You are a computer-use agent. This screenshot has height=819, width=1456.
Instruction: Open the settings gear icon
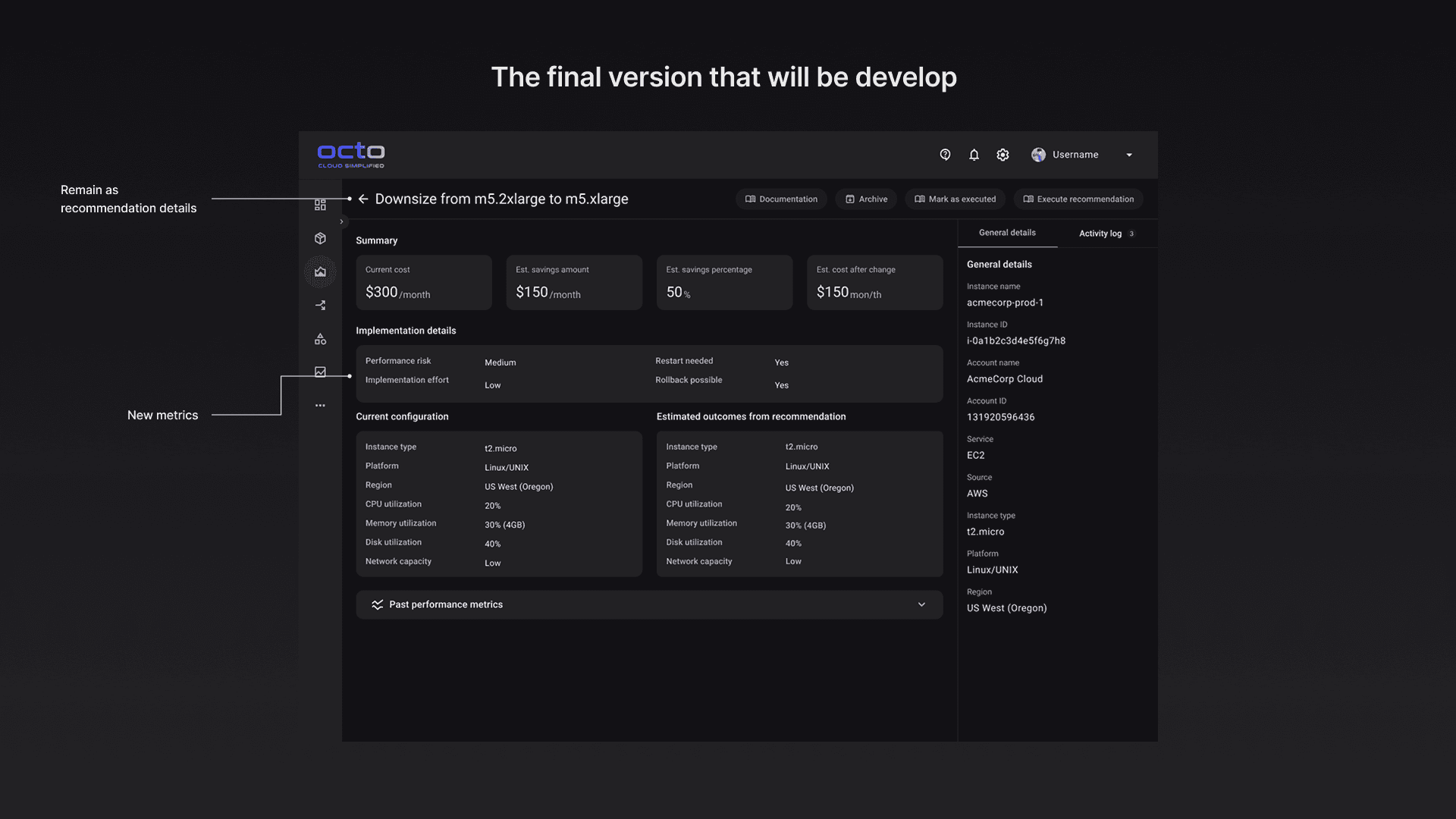(x=1003, y=155)
